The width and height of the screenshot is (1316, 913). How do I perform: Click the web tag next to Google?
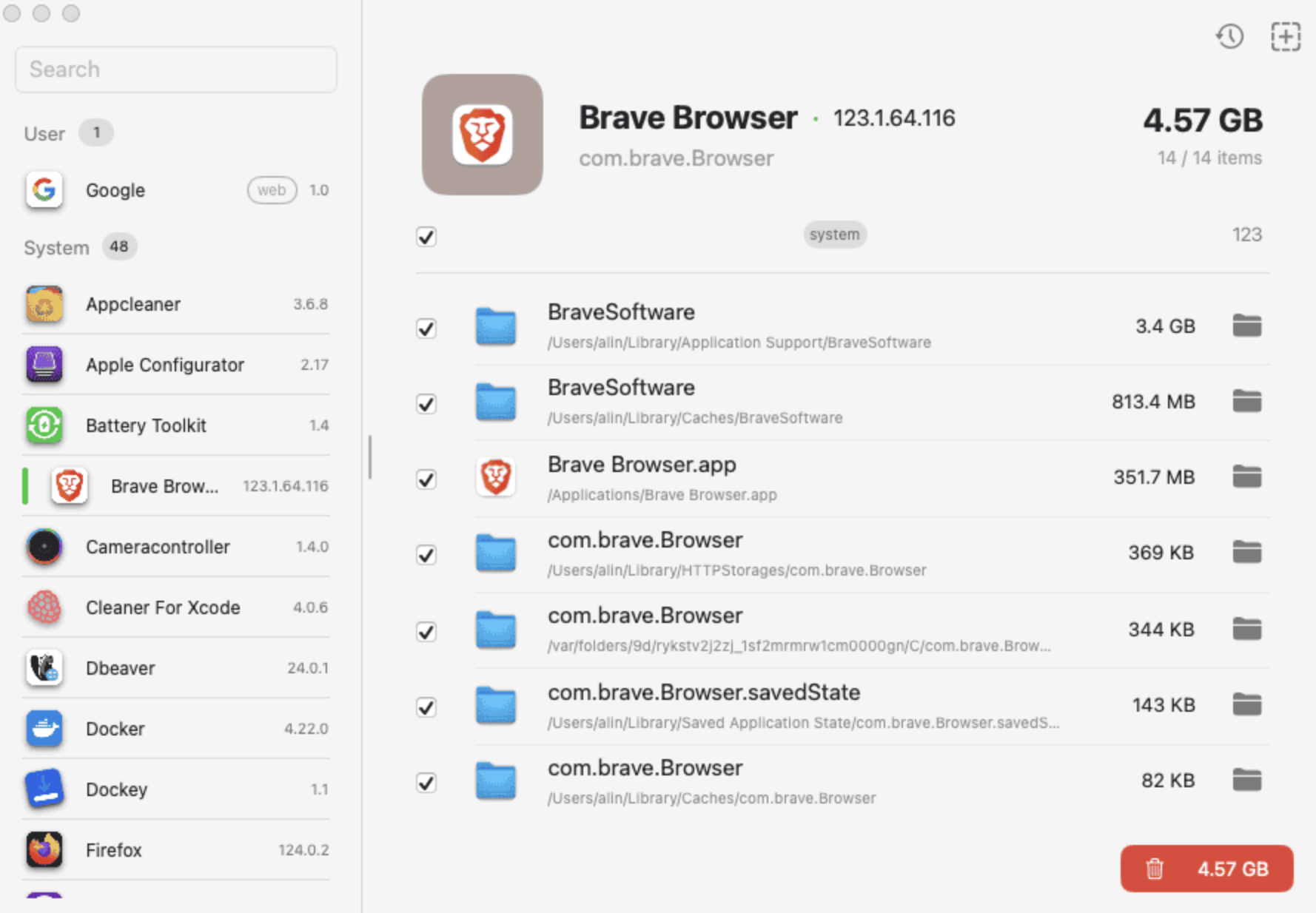click(272, 190)
